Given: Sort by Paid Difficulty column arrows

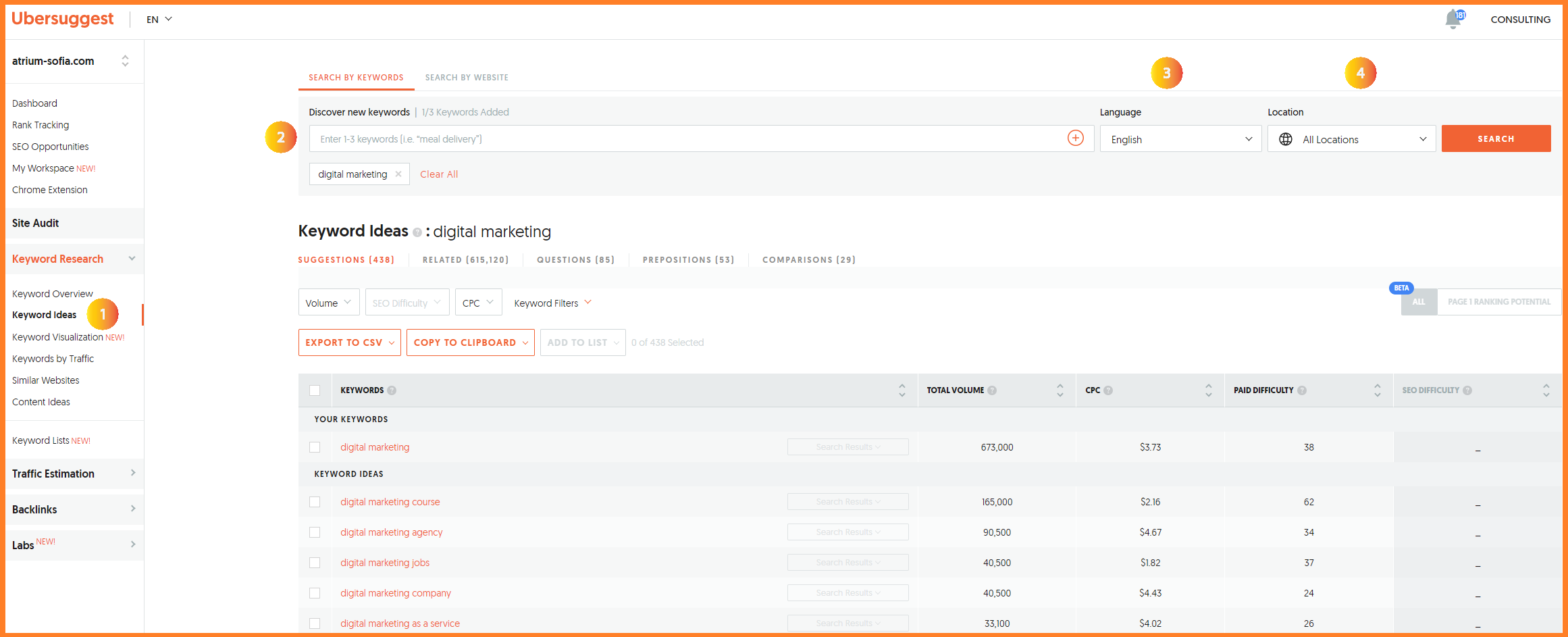Looking at the screenshot, I should (x=1377, y=390).
